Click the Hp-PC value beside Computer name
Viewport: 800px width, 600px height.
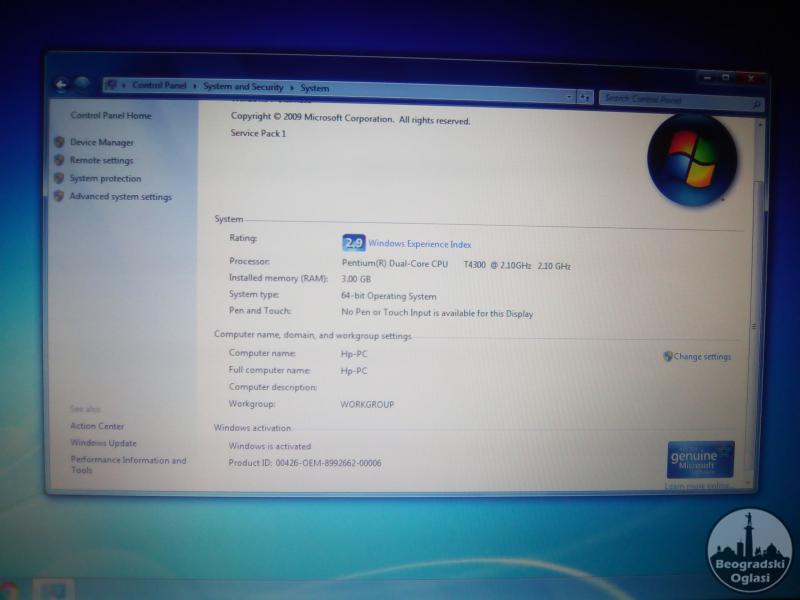pos(354,354)
